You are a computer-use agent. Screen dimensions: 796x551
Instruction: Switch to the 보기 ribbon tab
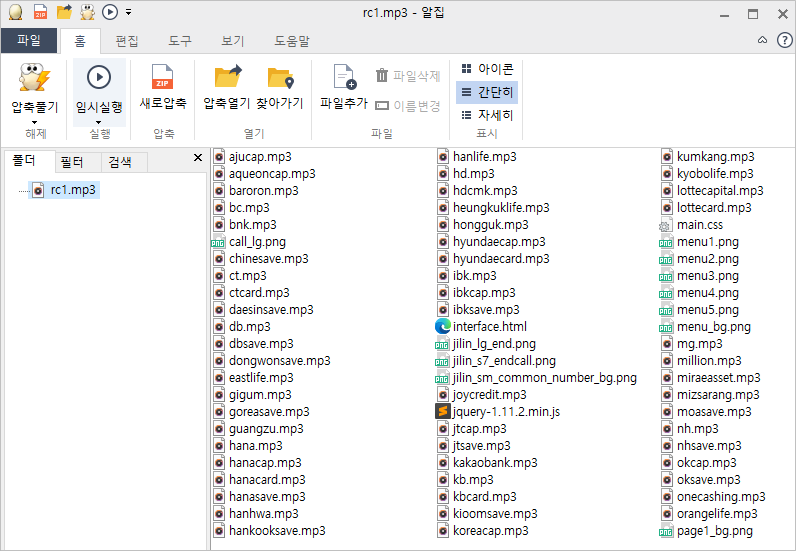[x=233, y=41]
